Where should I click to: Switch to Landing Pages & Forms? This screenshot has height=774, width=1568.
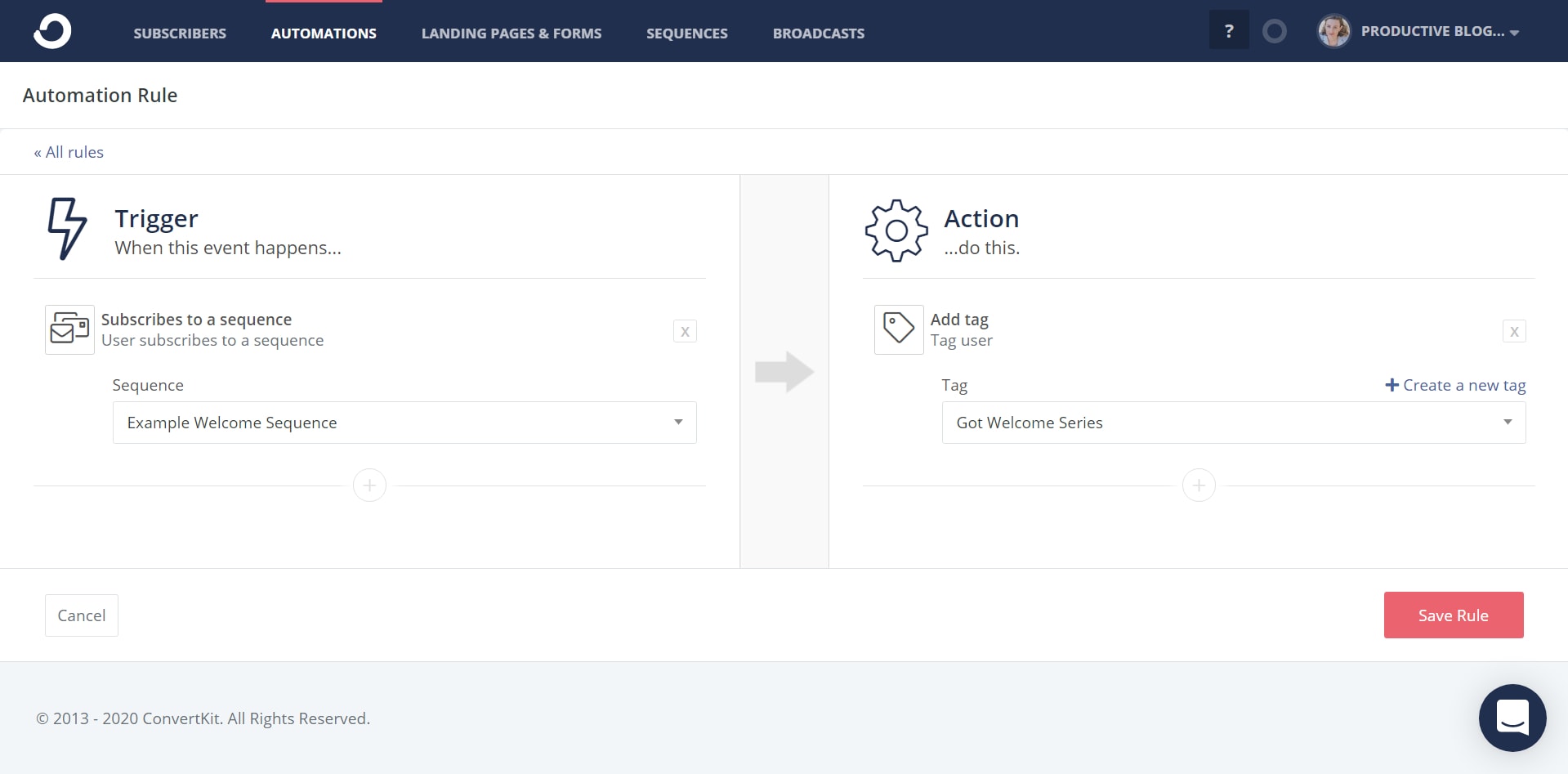(511, 33)
